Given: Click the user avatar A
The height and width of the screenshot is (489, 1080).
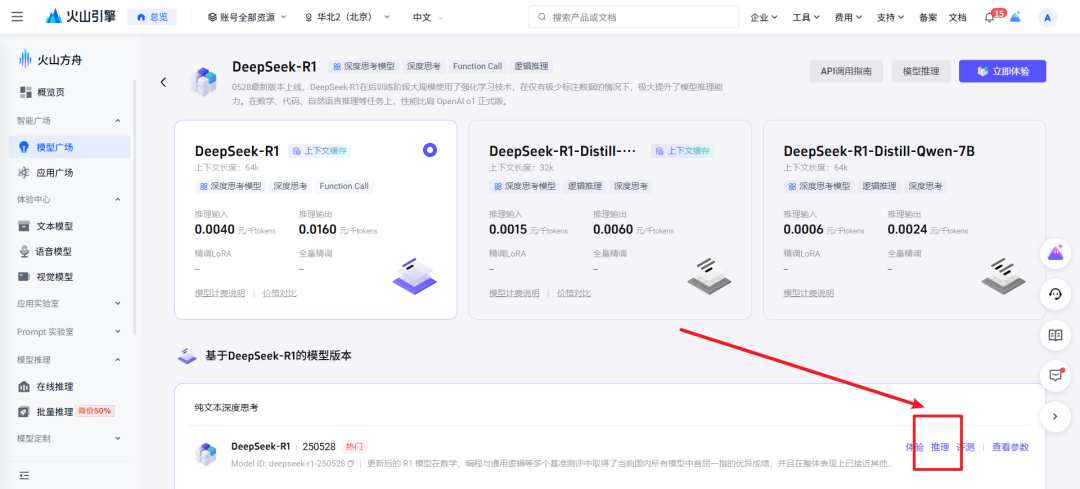Looking at the screenshot, I should 1047,18.
